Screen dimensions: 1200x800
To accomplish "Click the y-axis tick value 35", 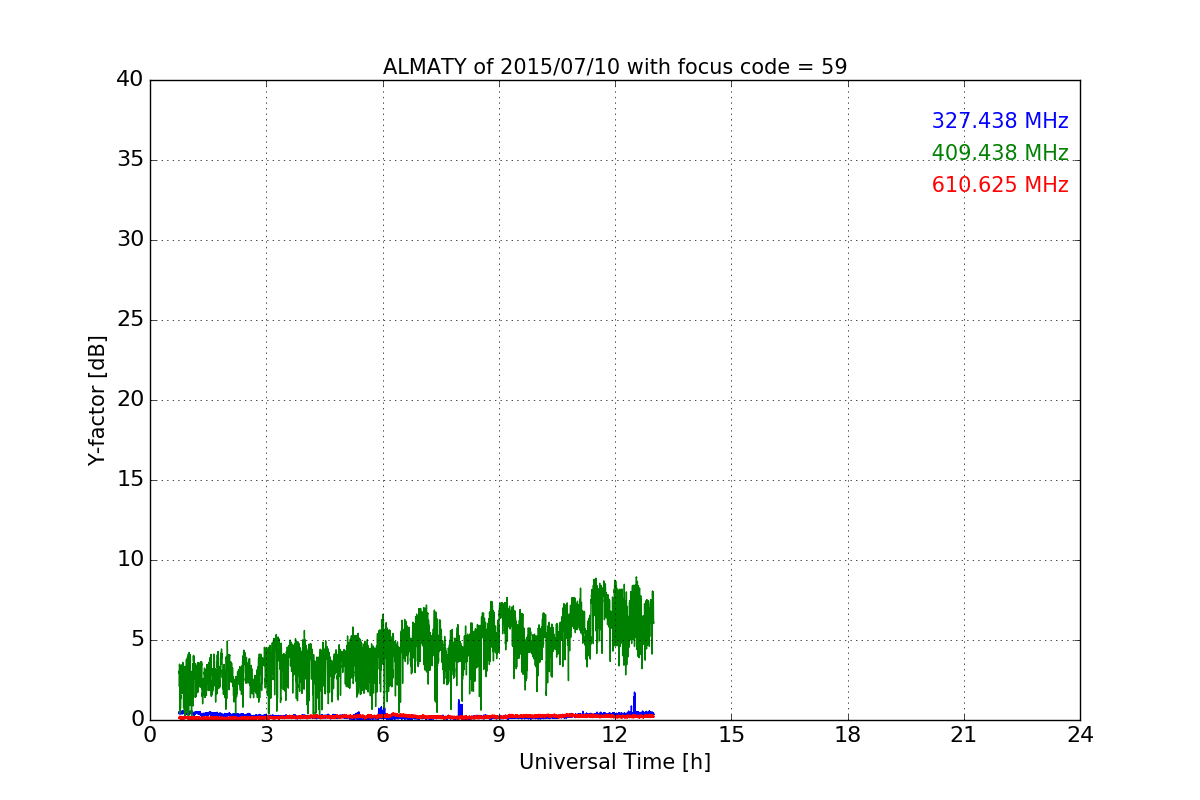I will (x=130, y=160).
